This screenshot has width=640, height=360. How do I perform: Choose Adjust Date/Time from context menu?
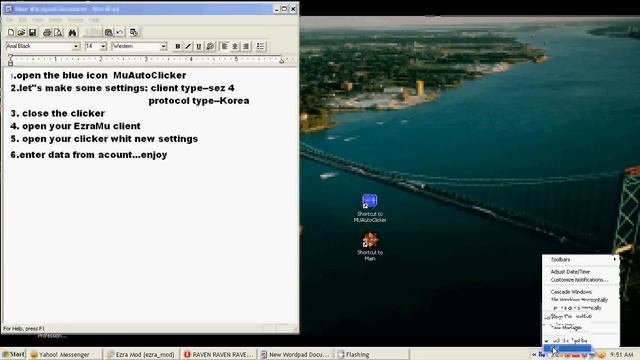[580, 271]
